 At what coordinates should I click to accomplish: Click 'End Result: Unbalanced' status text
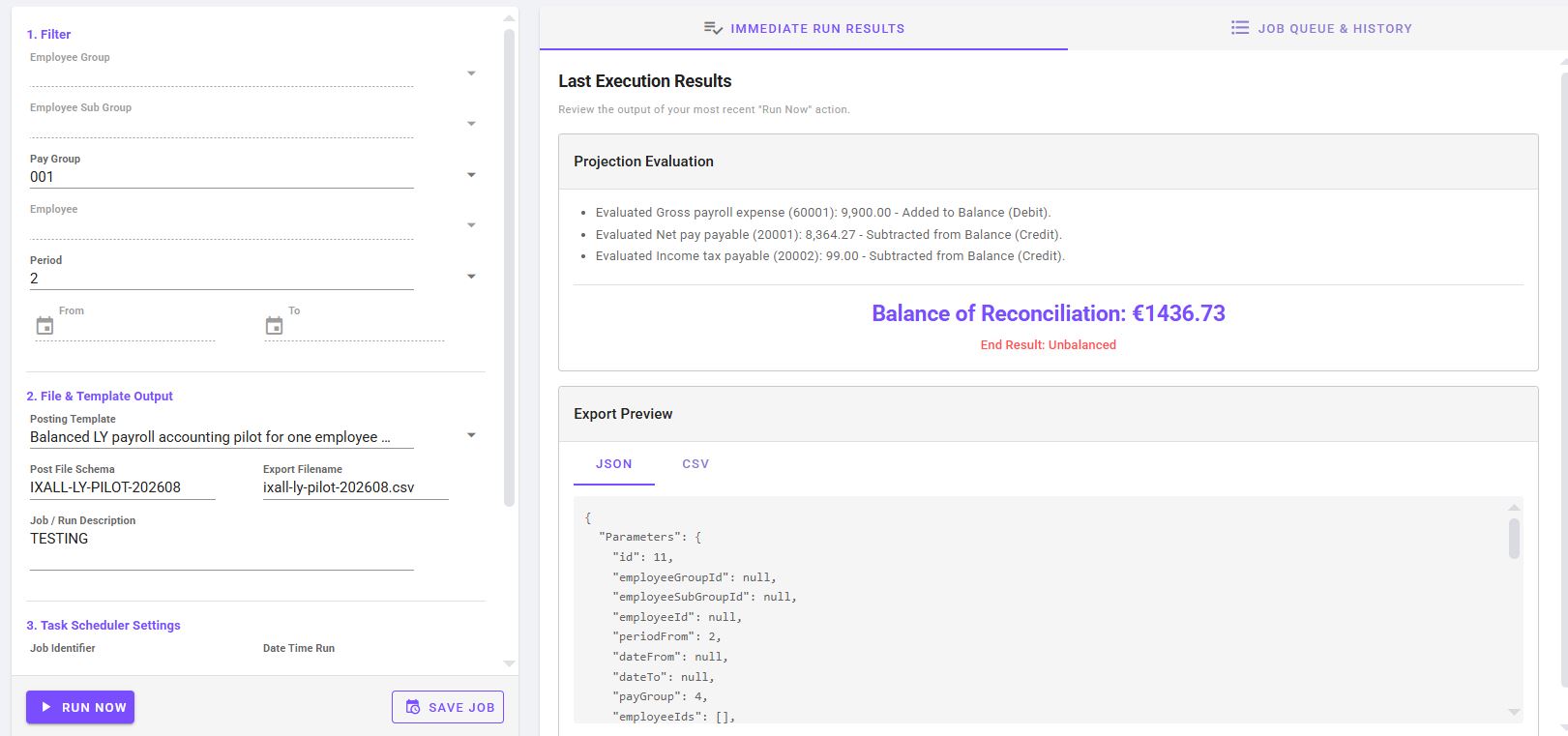(x=1049, y=345)
